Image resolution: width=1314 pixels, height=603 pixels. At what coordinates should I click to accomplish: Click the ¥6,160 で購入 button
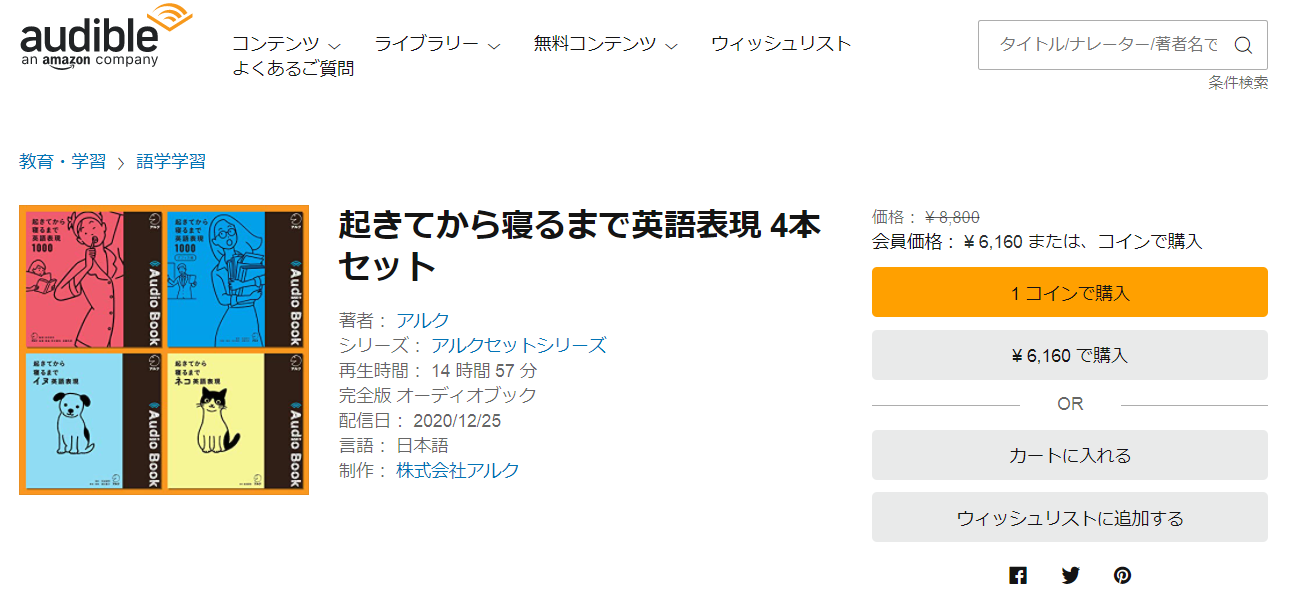pyautogui.click(x=1070, y=355)
